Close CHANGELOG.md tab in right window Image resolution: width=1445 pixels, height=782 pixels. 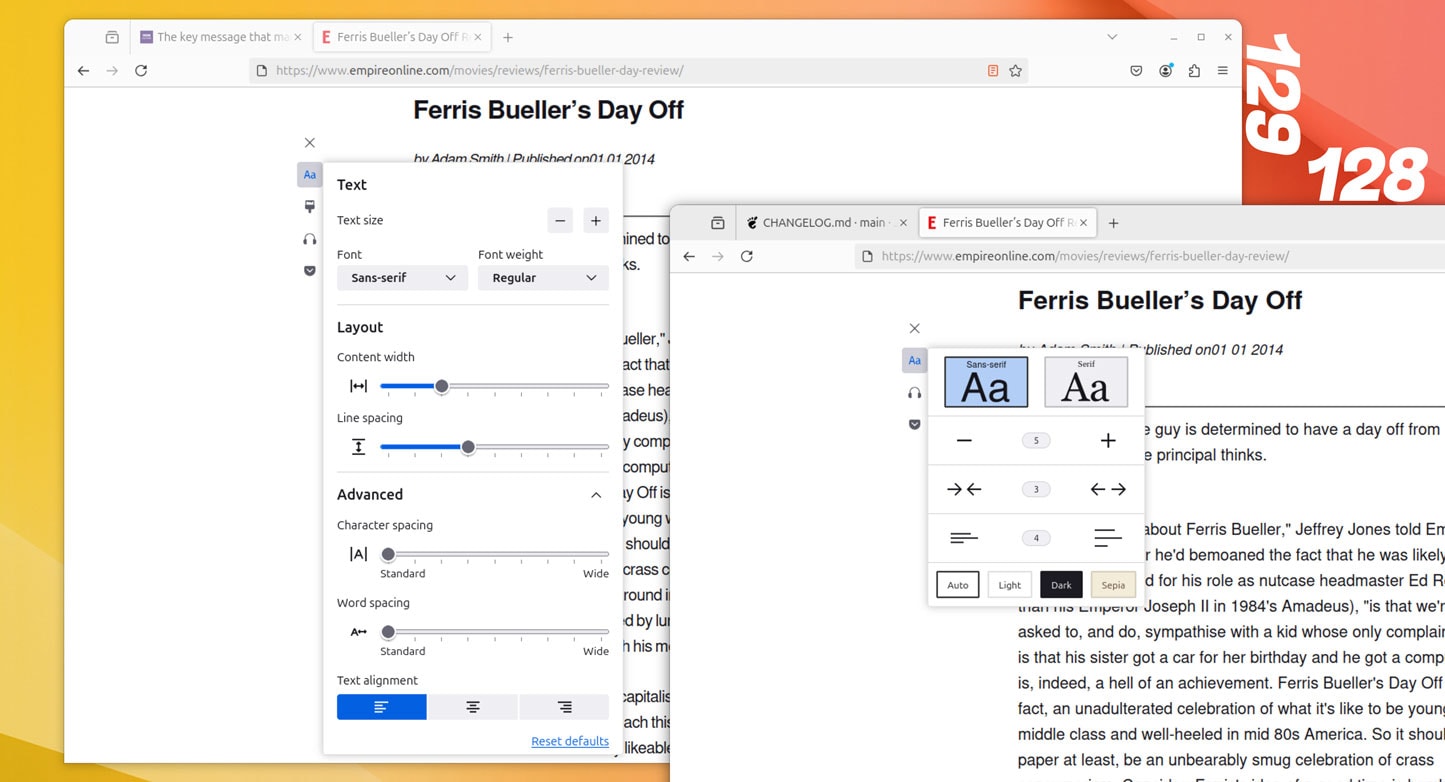pos(903,223)
